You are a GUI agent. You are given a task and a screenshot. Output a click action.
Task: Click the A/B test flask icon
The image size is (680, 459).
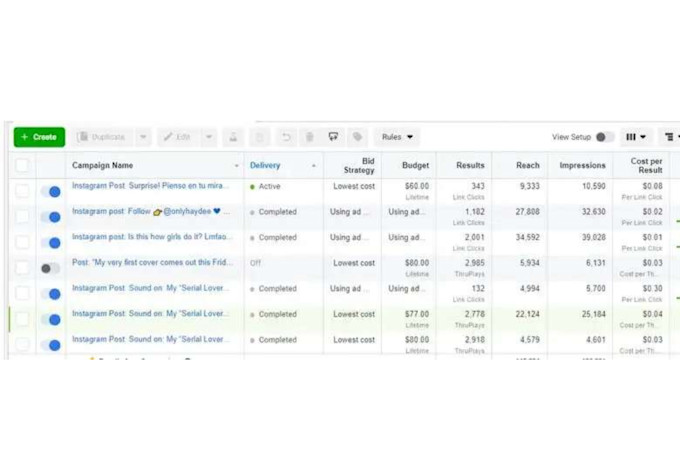coord(233,137)
